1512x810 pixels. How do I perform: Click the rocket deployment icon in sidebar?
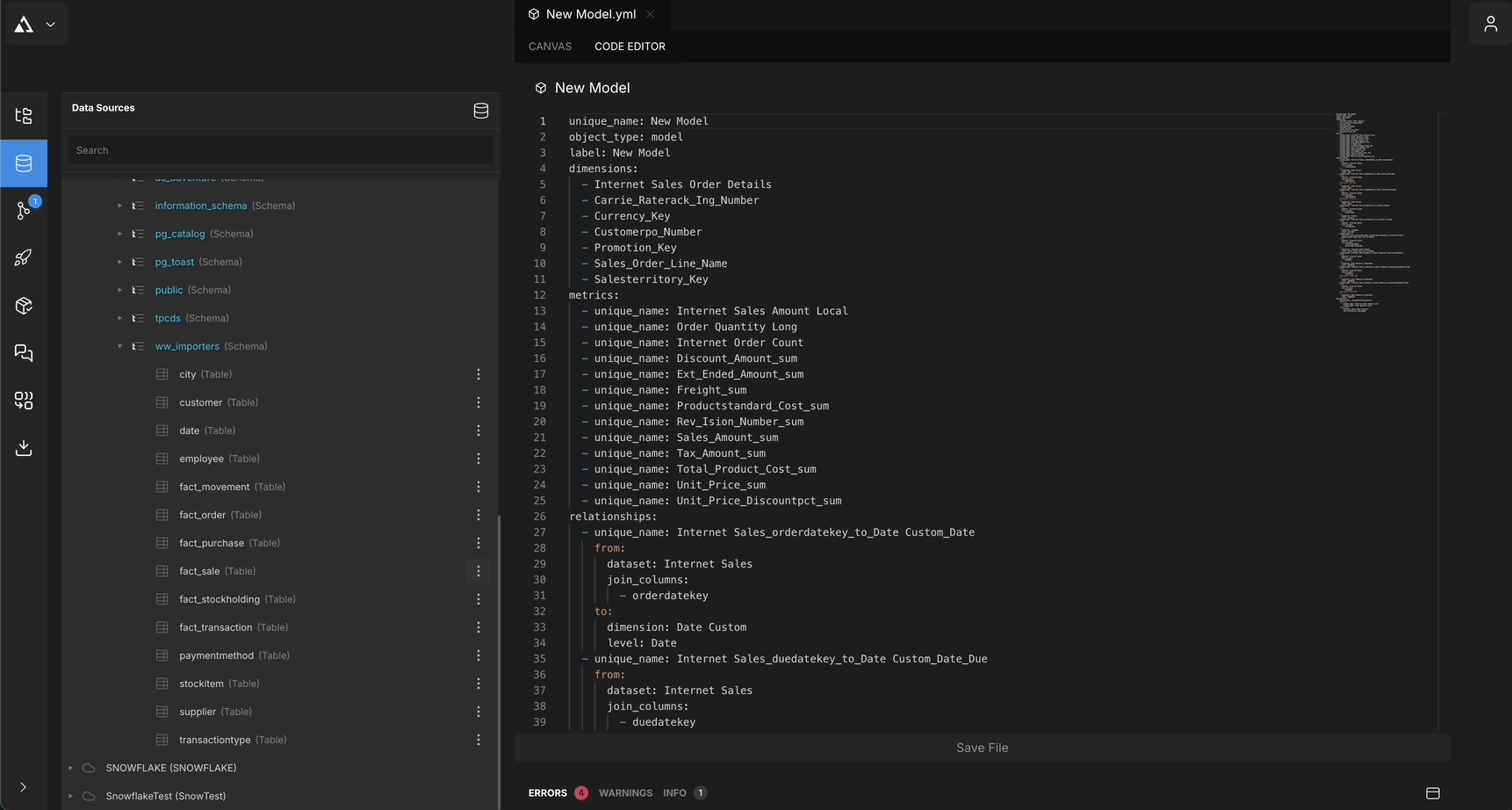click(x=24, y=257)
